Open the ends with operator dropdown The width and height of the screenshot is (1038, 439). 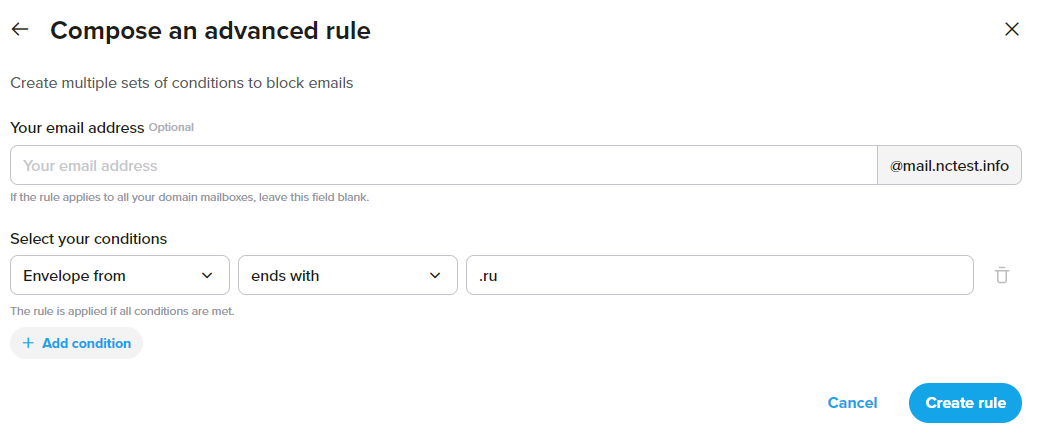pyautogui.click(x=348, y=275)
